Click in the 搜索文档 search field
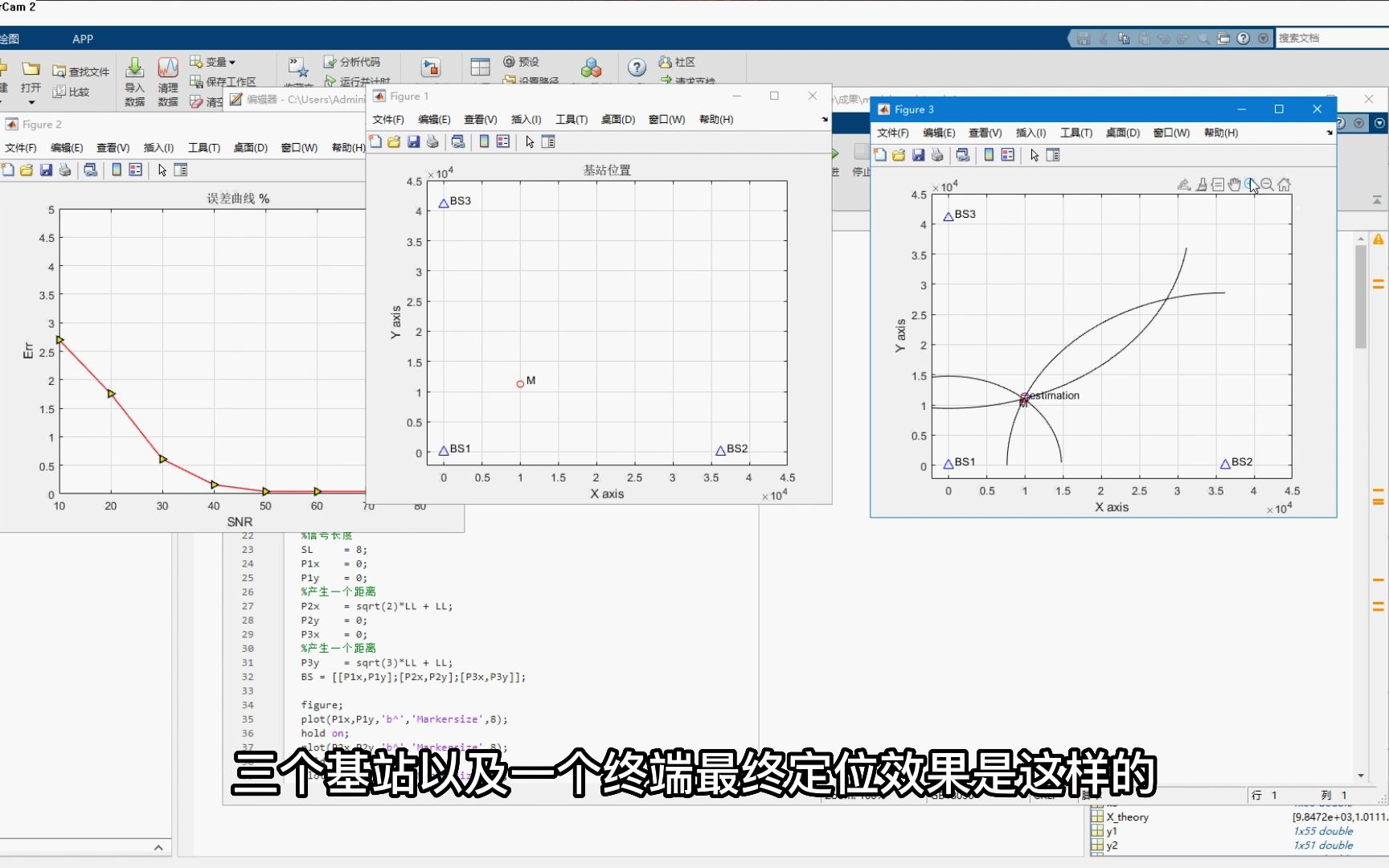This screenshot has height=868, width=1389. coord(1333,38)
